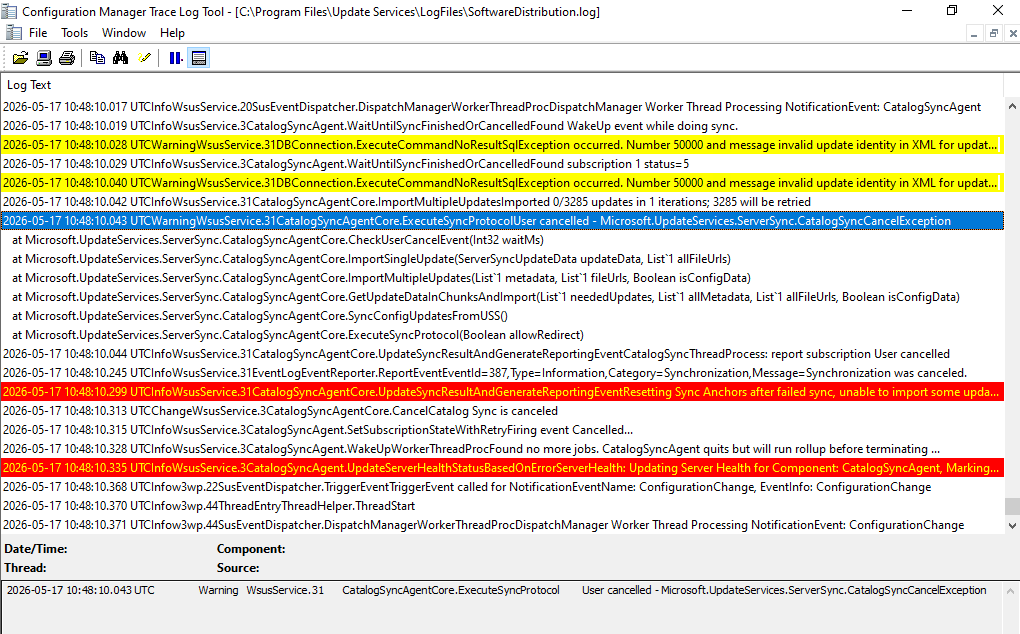
Task: Select the red UpdateServerHealthStatusBasedOnError line
Action: pos(502,468)
